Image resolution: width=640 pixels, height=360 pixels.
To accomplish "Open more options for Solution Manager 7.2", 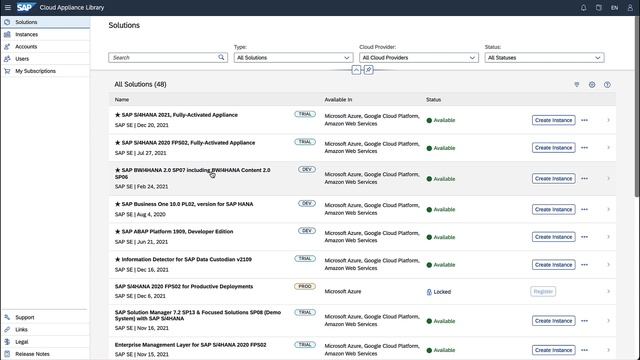I will (584, 321).
